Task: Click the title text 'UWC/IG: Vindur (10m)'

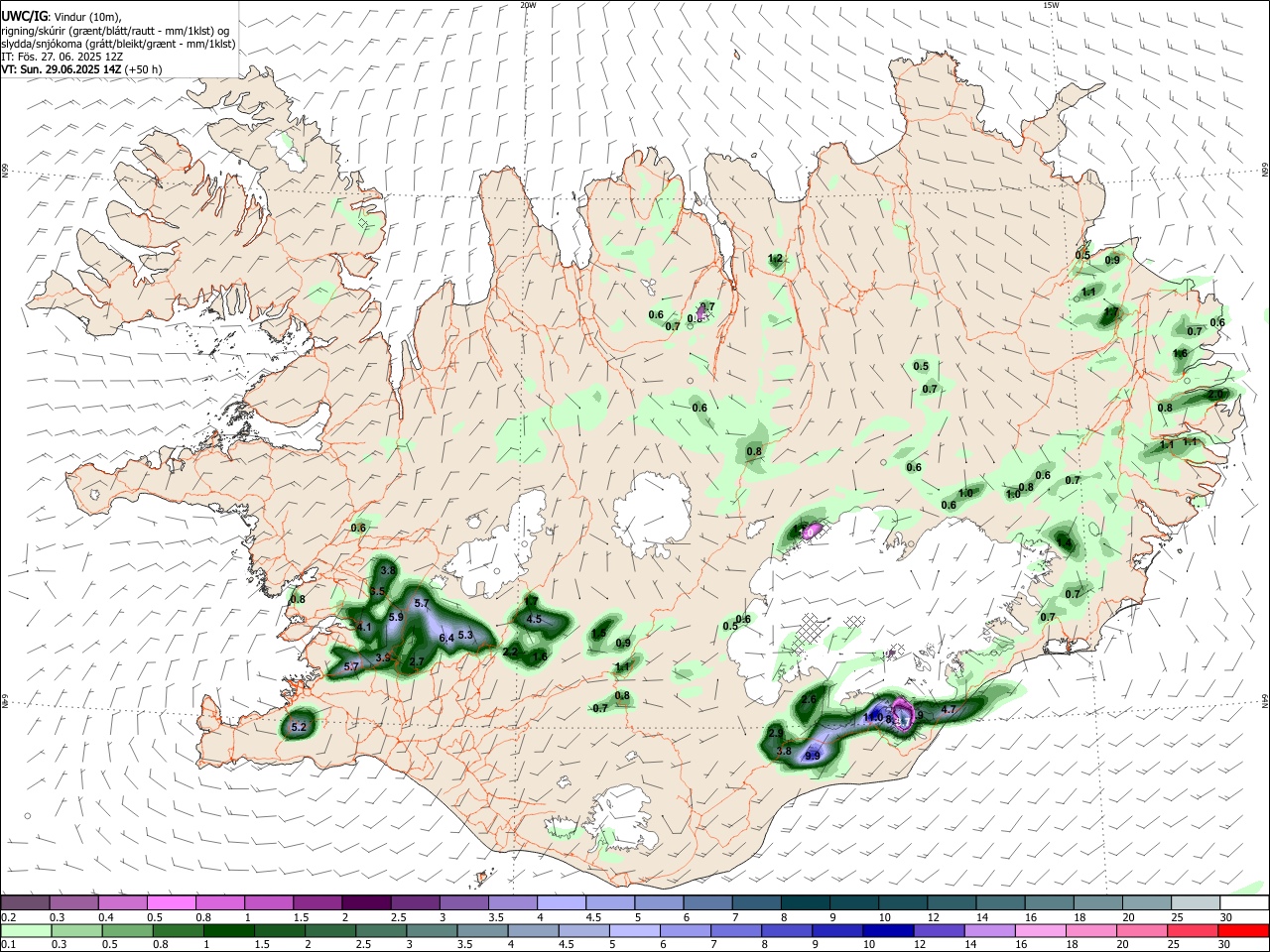Action: pos(62,16)
